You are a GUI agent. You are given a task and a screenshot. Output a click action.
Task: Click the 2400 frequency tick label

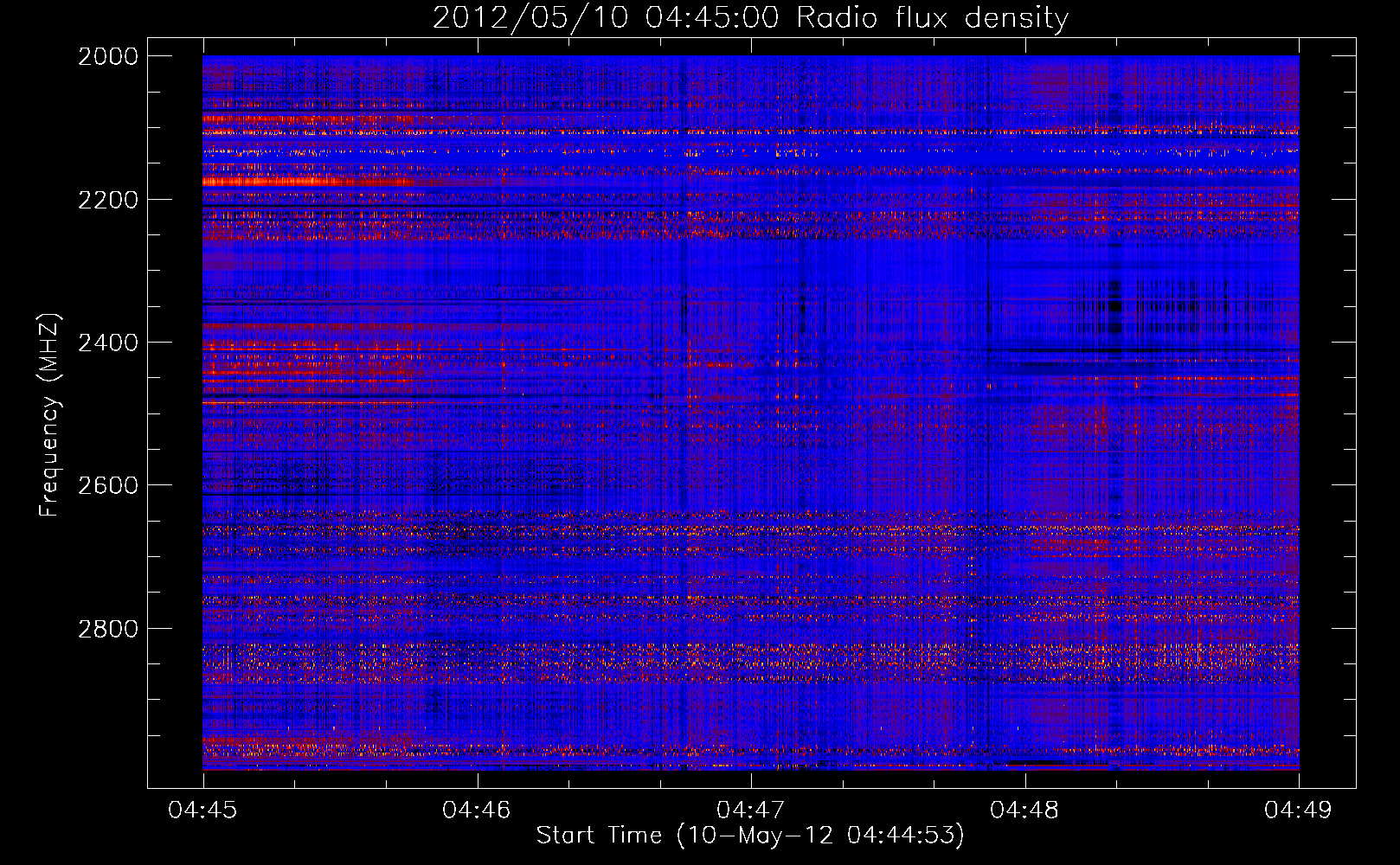(x=108, y=343)
